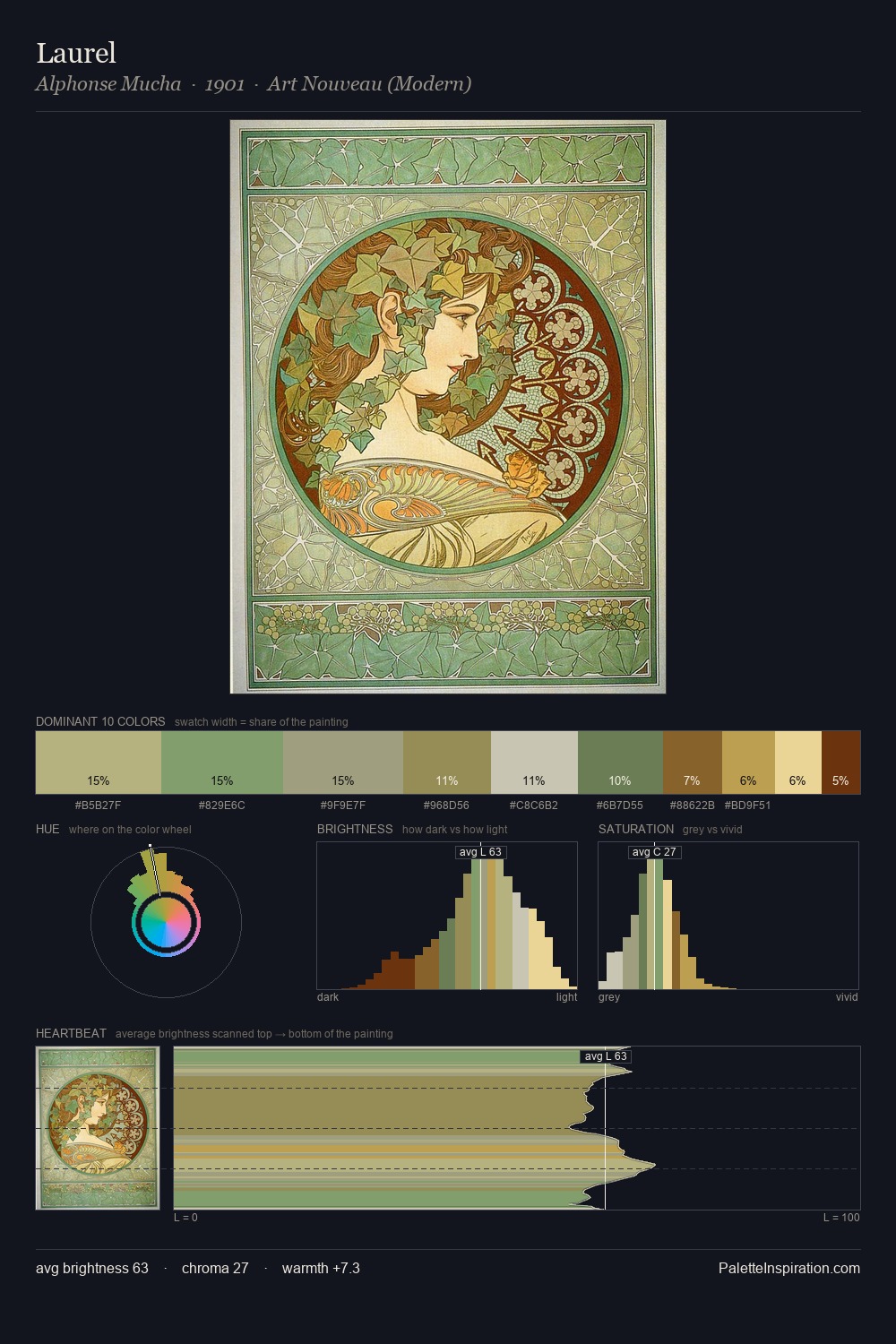Select the #9F9E7F grey-olive swatch

click(x=343, y=762)
